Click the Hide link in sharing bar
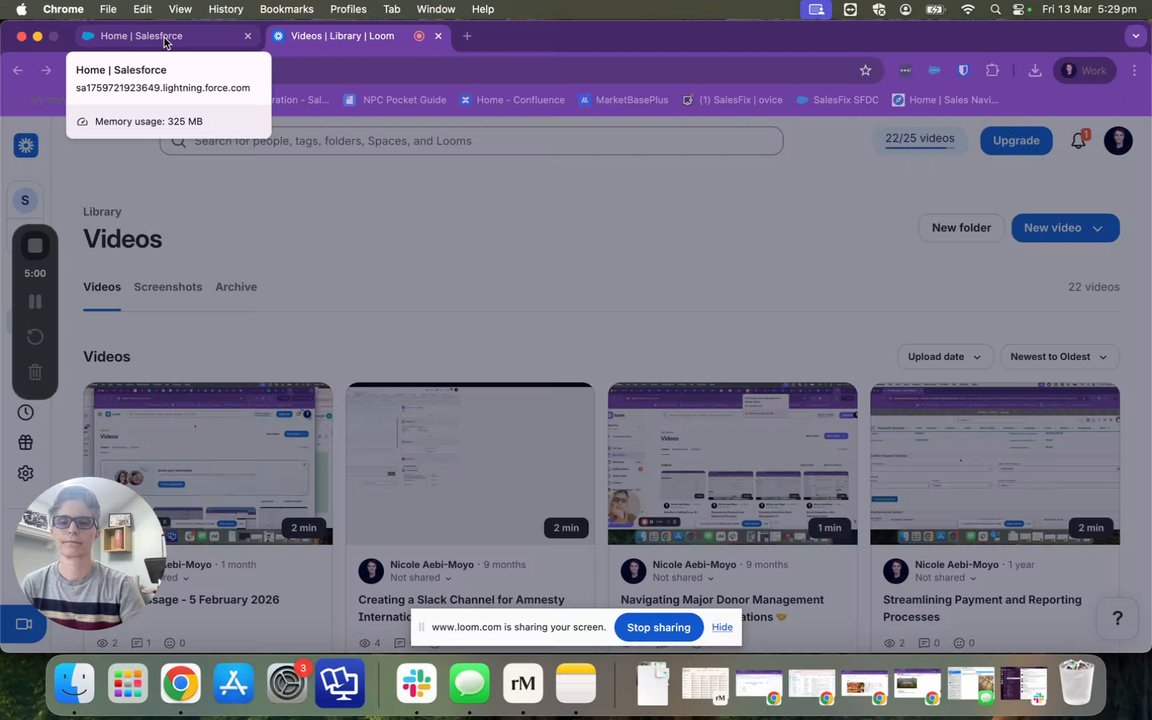This screenshot has height=720, width=1152. coord(722,627)
